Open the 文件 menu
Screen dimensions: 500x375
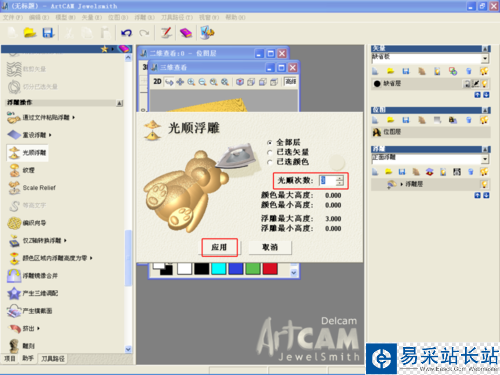tap(13, 17)
